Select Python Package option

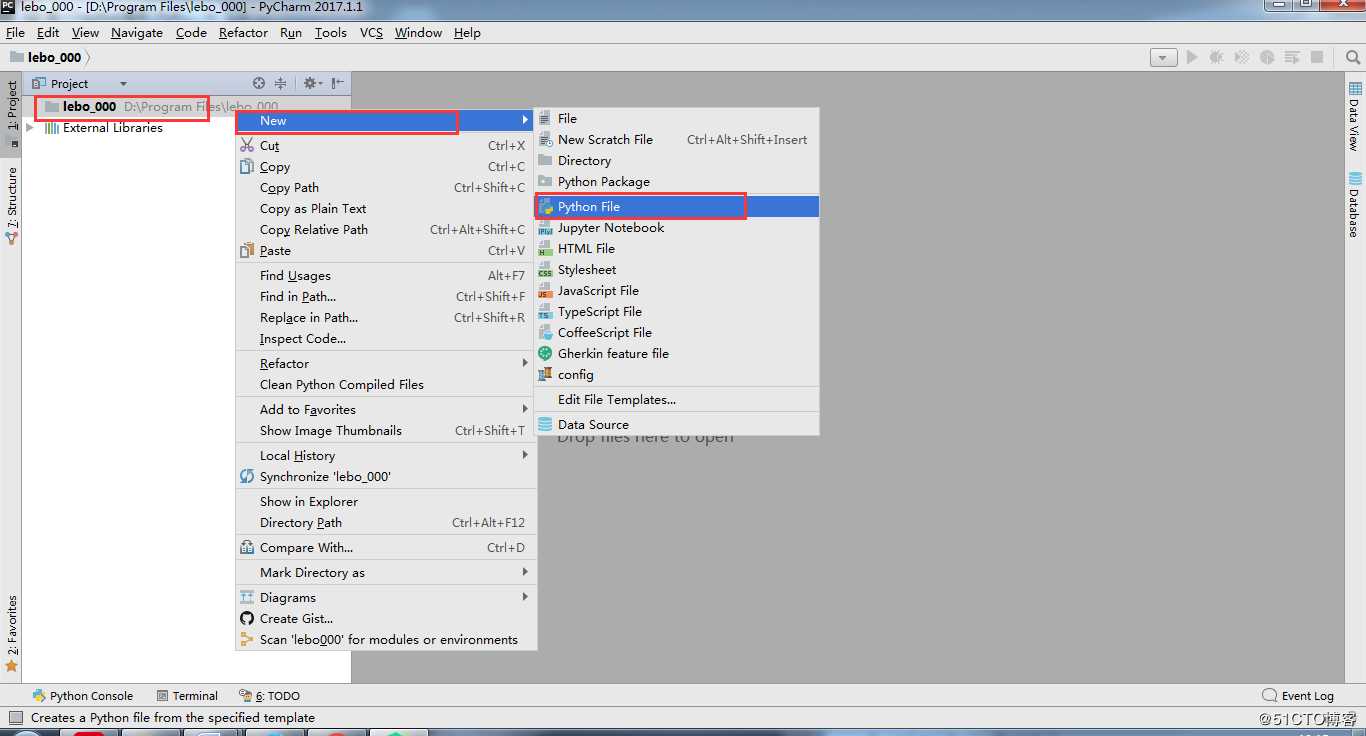(677, 181)
